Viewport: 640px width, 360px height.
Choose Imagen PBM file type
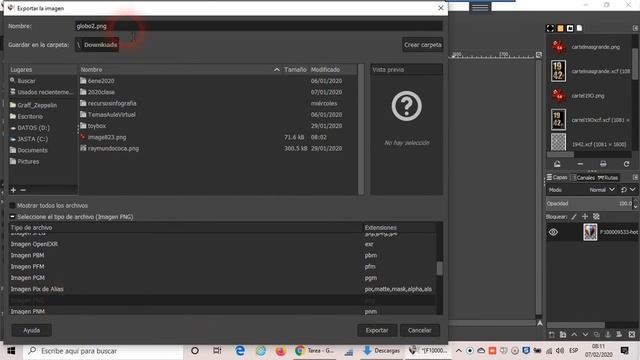tap(222, 255)
